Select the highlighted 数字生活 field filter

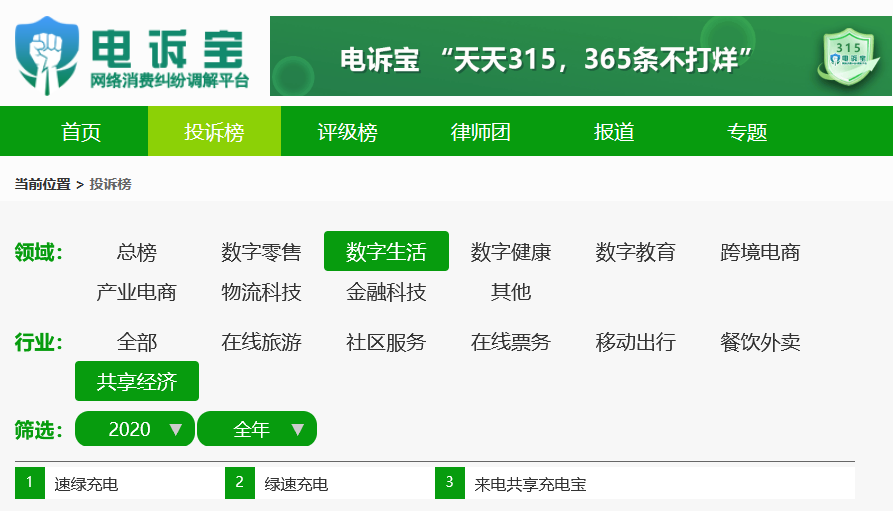click(x=386, y=251)
